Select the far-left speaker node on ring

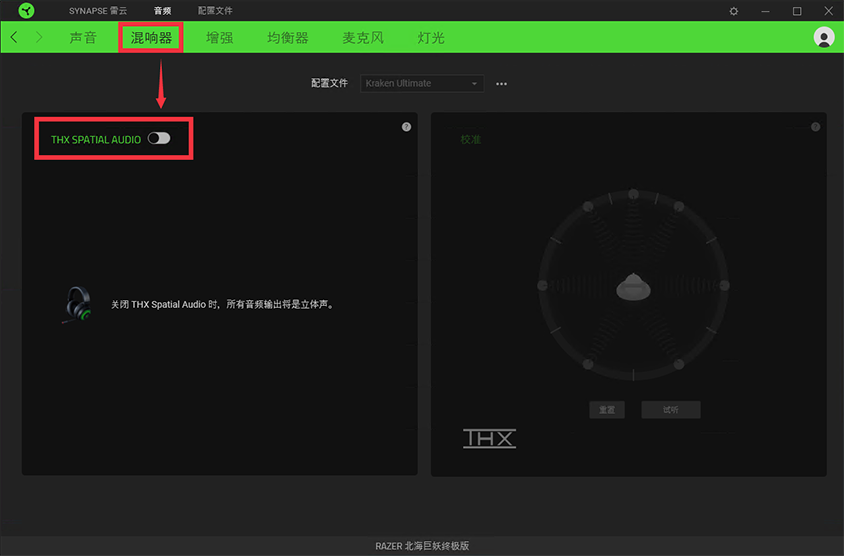543,285
